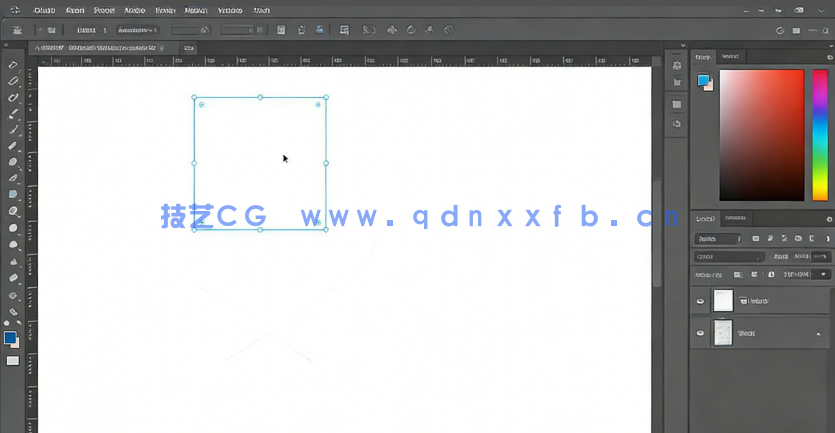
Task: Click the canvas vertical scrollbar
Action: click(x=657, y=234)
